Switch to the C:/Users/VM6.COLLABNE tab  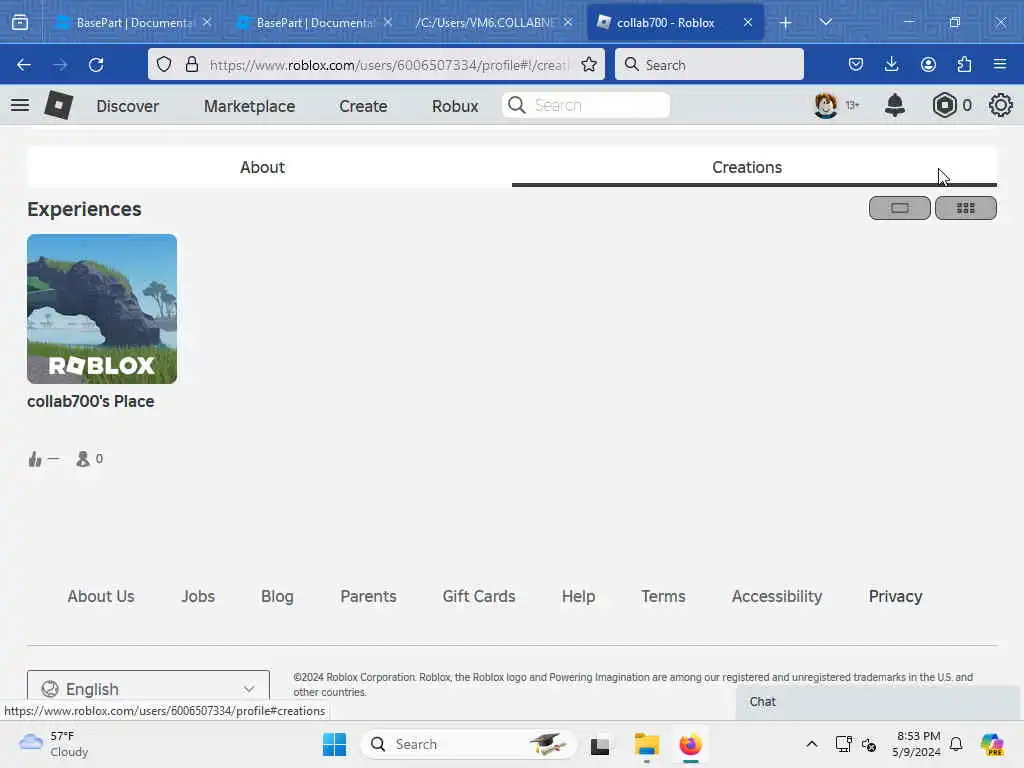[487, 22]
